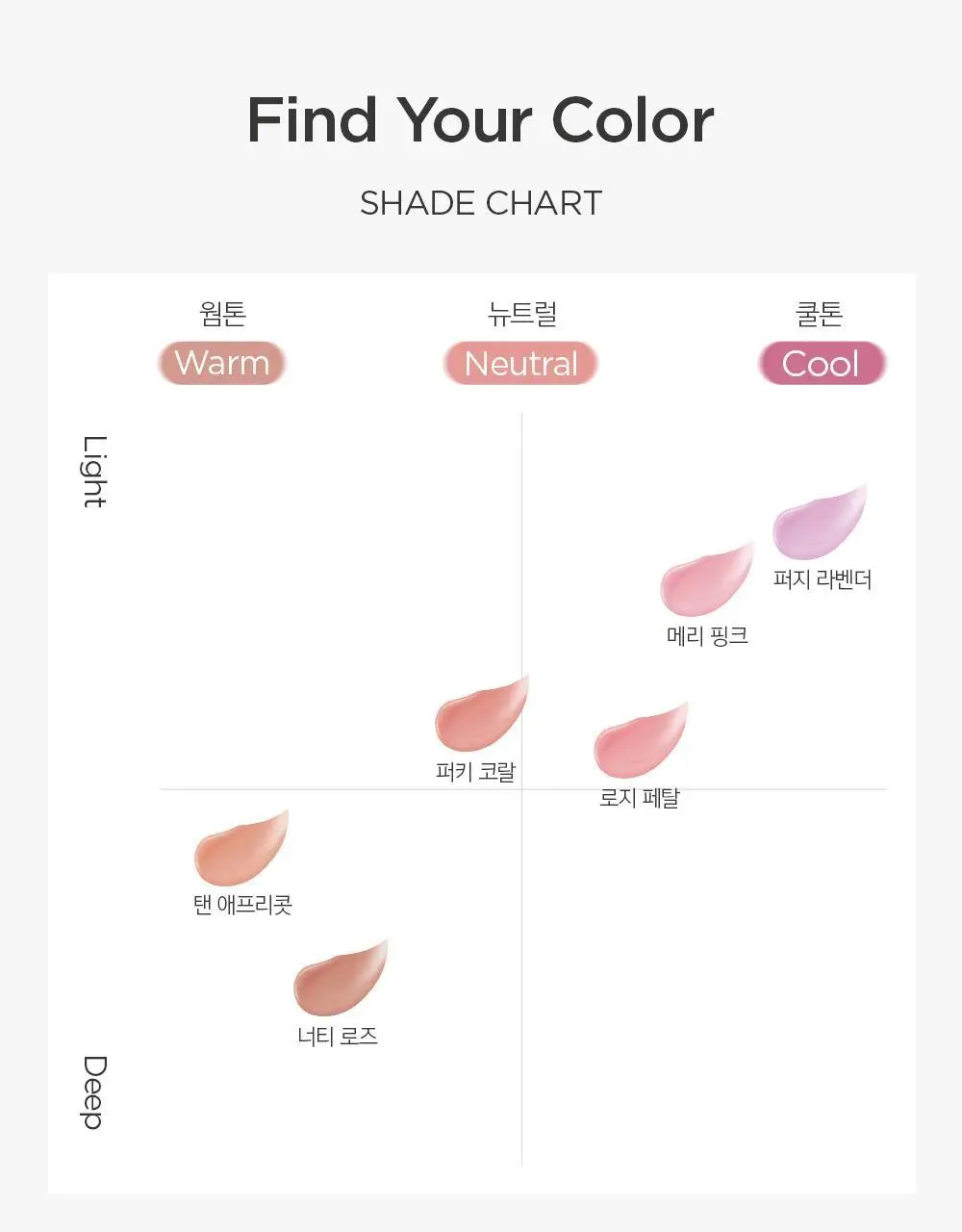Click the 메리 핑크 shade name
962x1232 pixels.
pyautogui.click(x=707, y=635)
